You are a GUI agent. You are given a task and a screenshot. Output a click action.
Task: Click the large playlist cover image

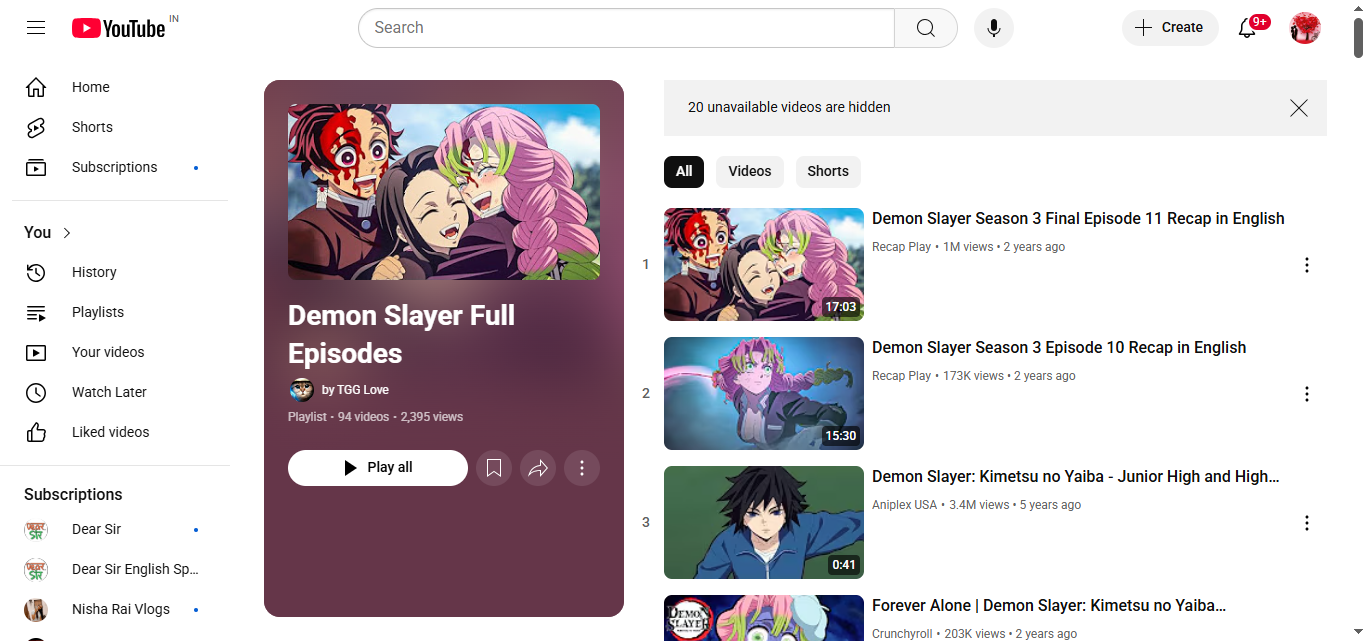pos(444,192)
